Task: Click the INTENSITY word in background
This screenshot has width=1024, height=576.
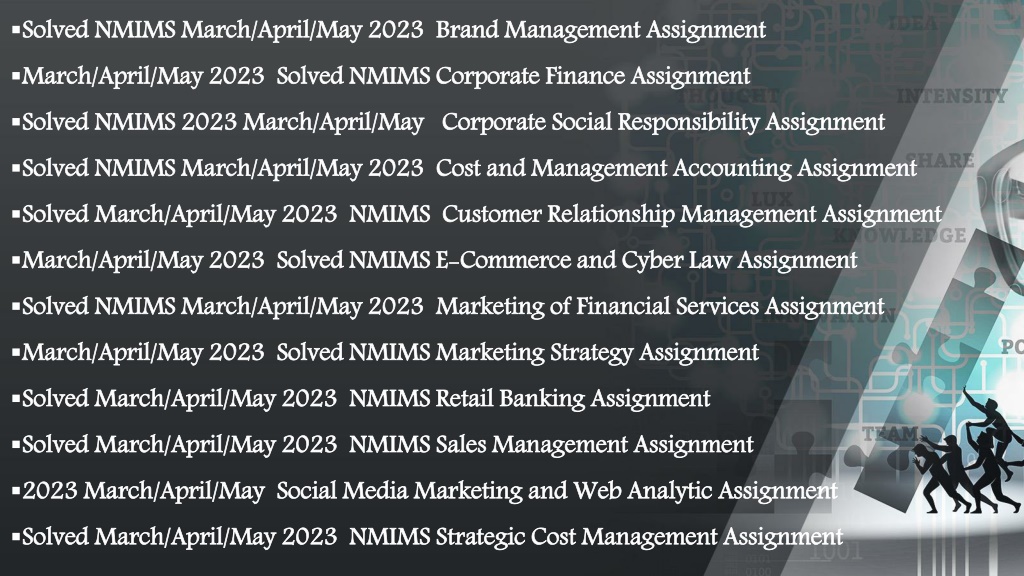Action: (x=952, y=97)
